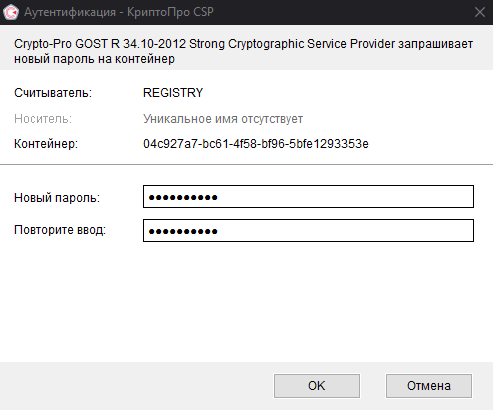Click the Повторите ввод label
This screenshot has height=410, width=493.
pos(60,230)
